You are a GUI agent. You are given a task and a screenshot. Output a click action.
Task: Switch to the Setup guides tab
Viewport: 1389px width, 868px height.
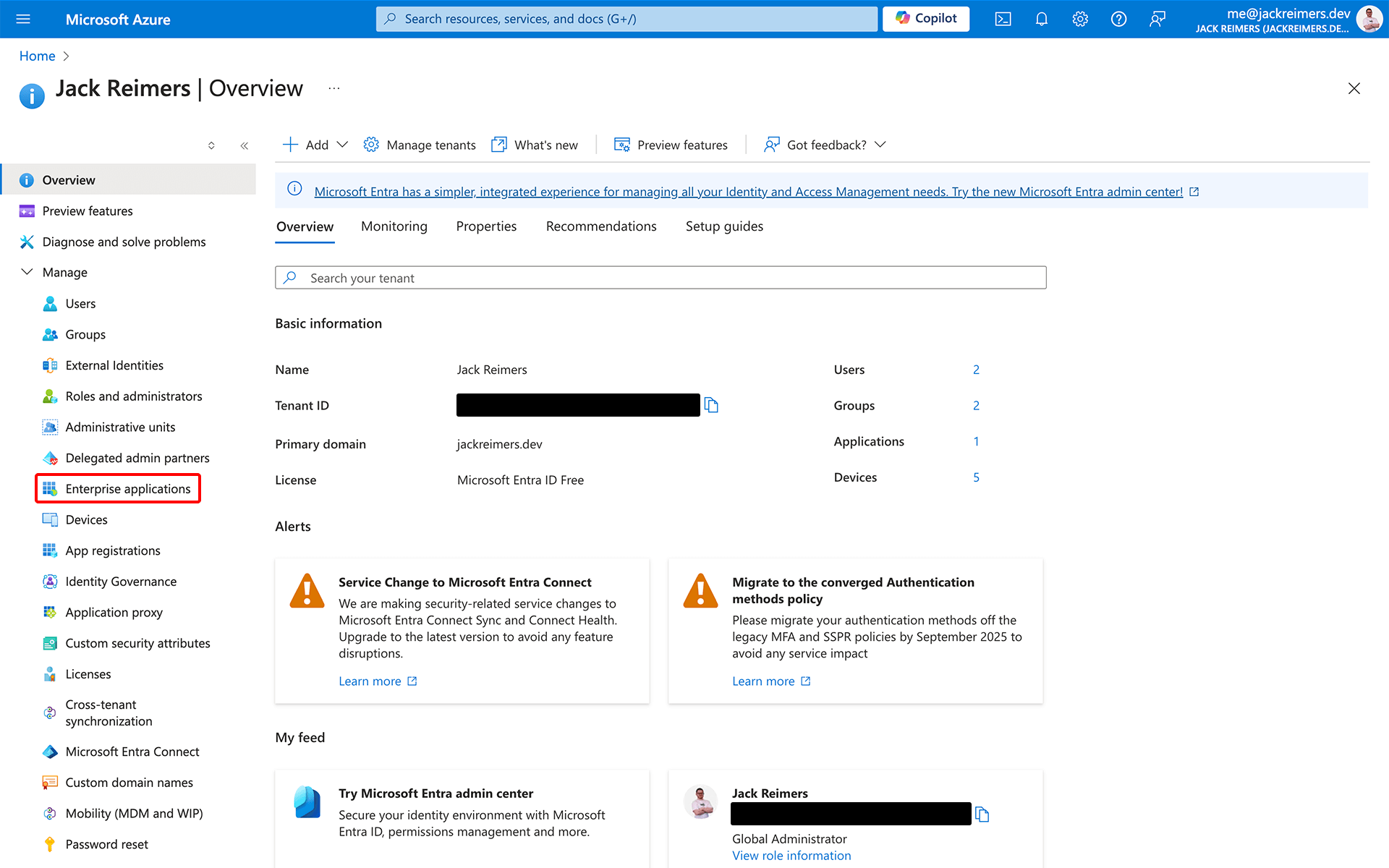(724, 226)
